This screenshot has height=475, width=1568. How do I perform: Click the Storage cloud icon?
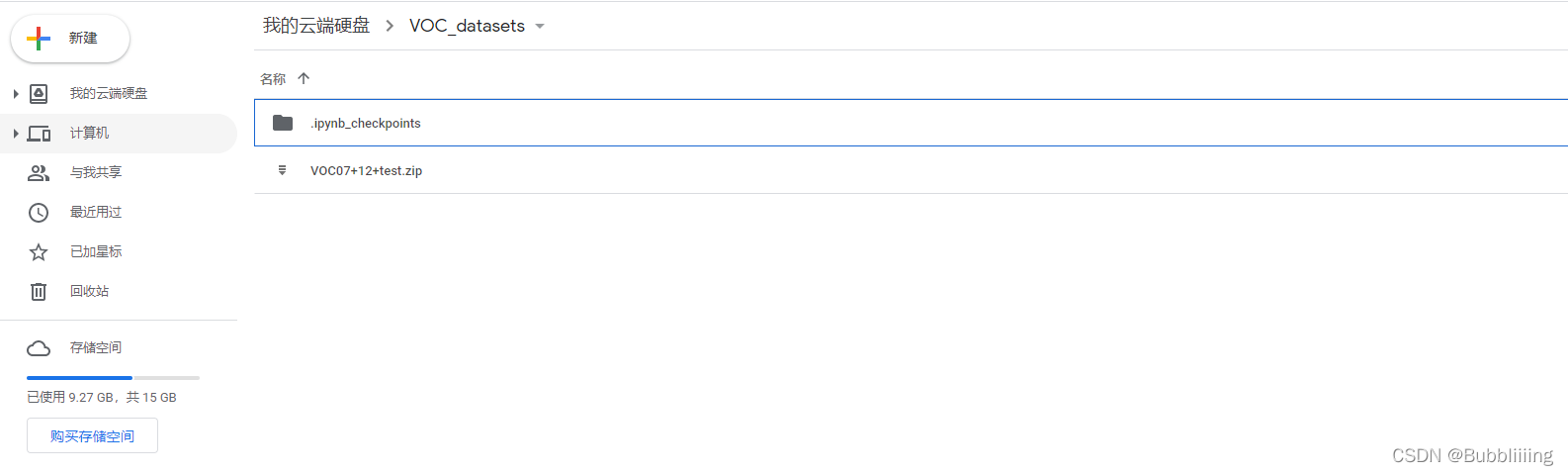coord(39,348)
